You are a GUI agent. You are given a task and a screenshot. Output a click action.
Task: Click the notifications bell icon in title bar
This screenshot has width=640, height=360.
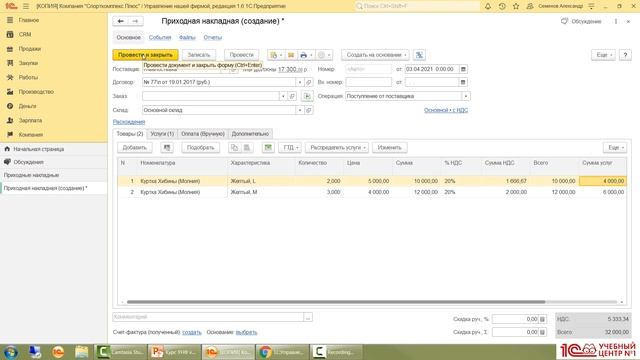coord(488,6)
